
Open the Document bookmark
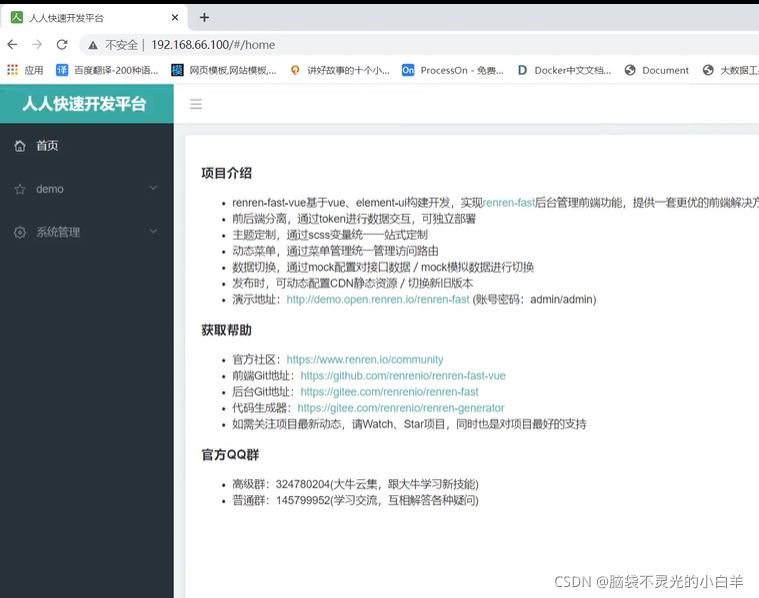(657, 70)
